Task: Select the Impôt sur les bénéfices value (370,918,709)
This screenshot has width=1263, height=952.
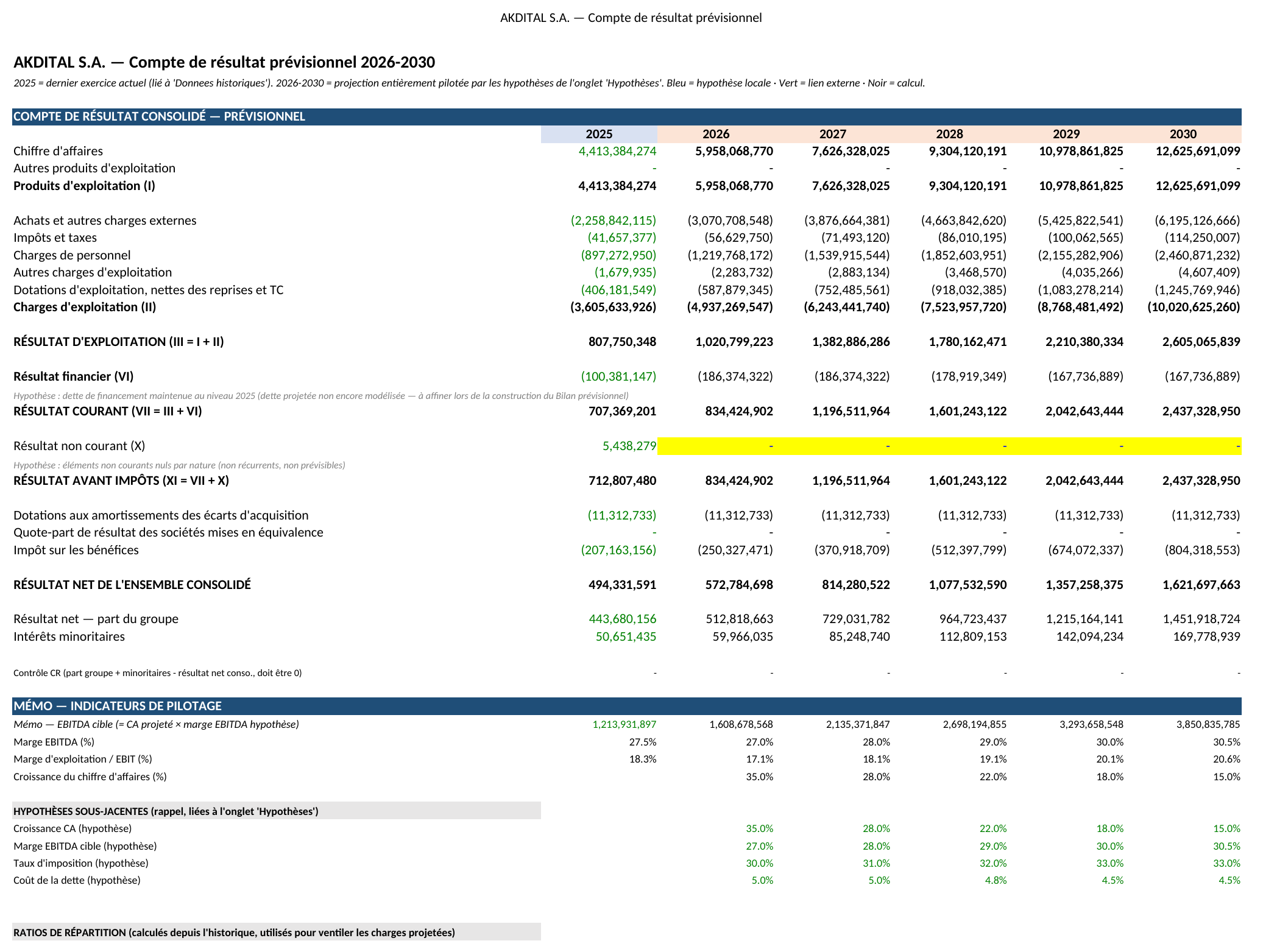Action: [852, 550]
